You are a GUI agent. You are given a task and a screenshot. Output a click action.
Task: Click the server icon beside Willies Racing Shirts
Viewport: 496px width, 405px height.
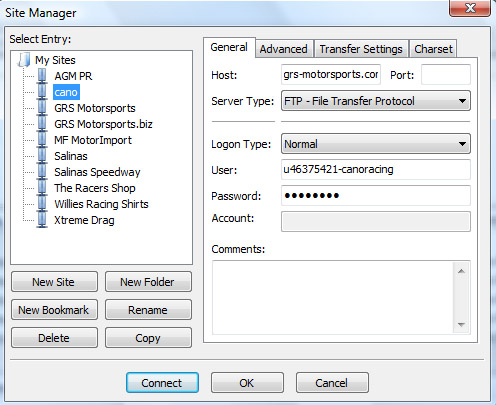pyautogui.click(x=42, y=204)
